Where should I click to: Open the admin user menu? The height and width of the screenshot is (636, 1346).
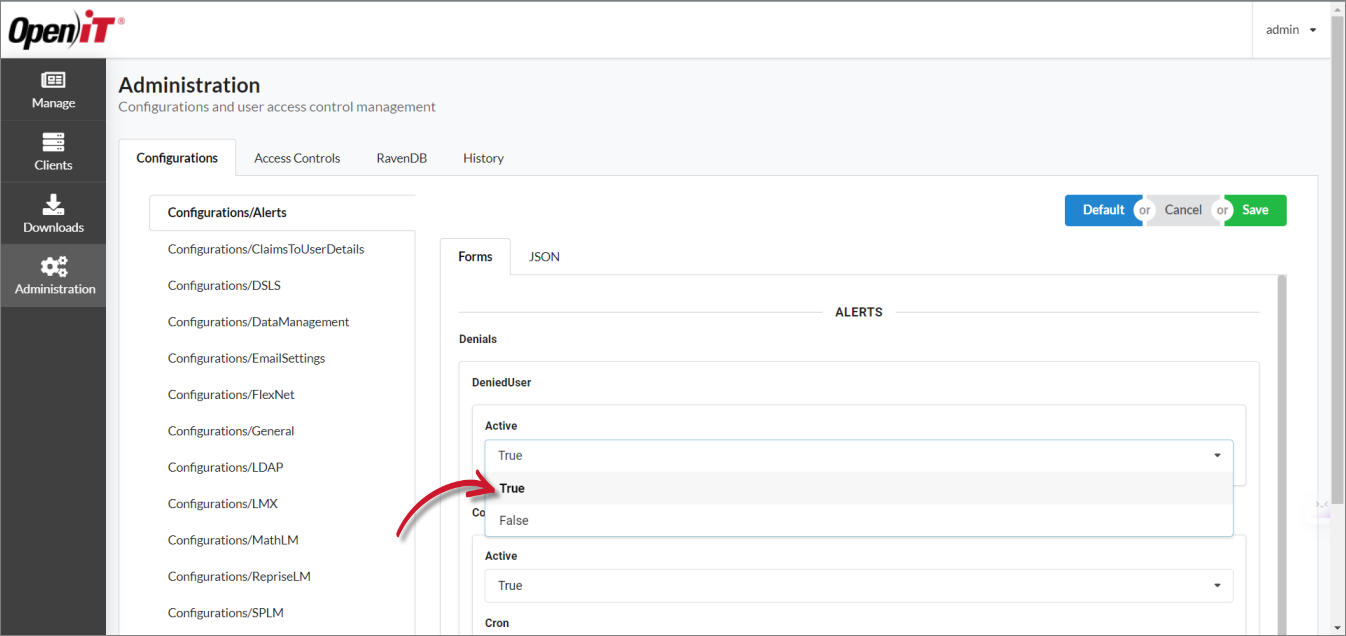pos(1291,30)
